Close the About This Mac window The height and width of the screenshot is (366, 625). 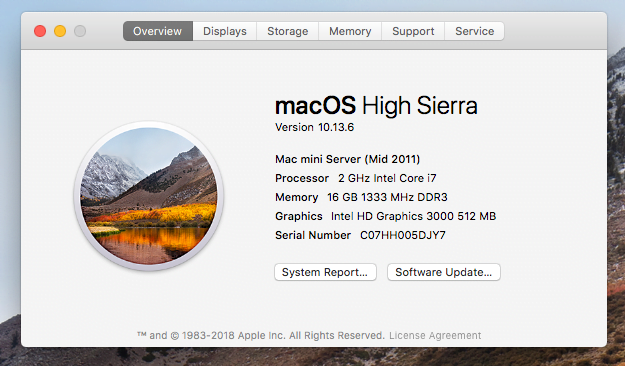coord(40,31)
